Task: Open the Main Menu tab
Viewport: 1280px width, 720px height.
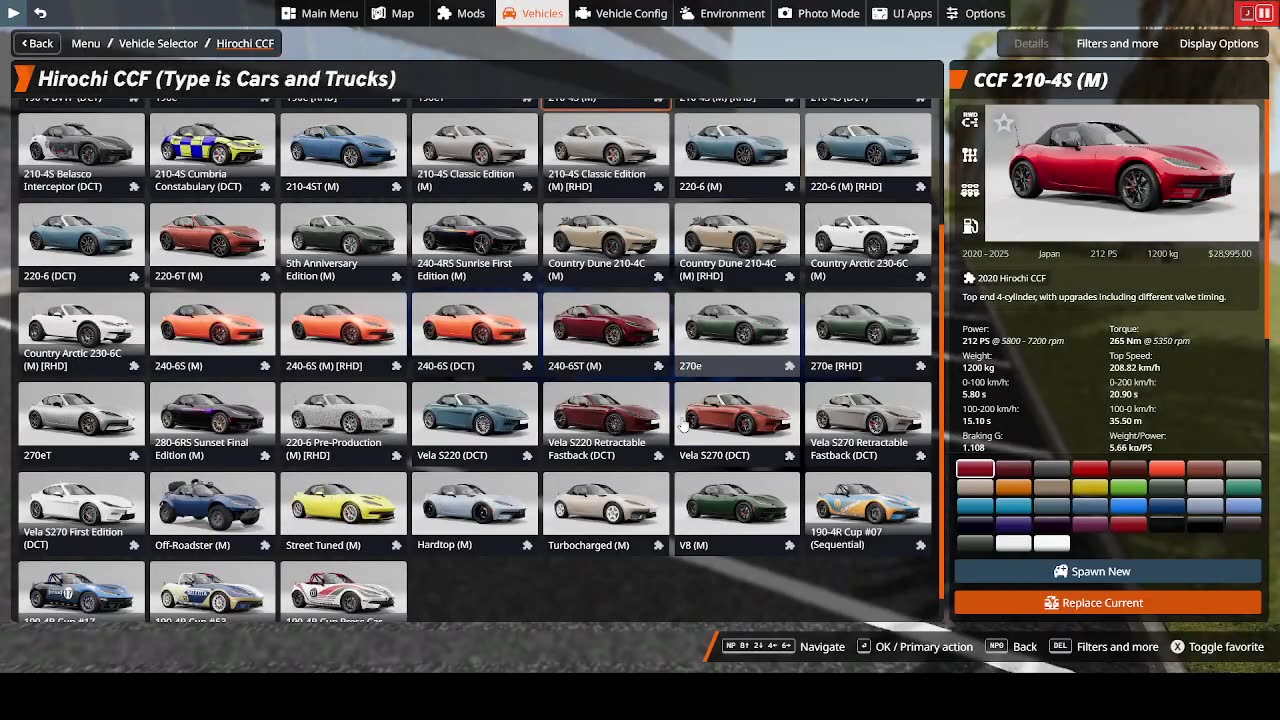Action: pos(320,13)
